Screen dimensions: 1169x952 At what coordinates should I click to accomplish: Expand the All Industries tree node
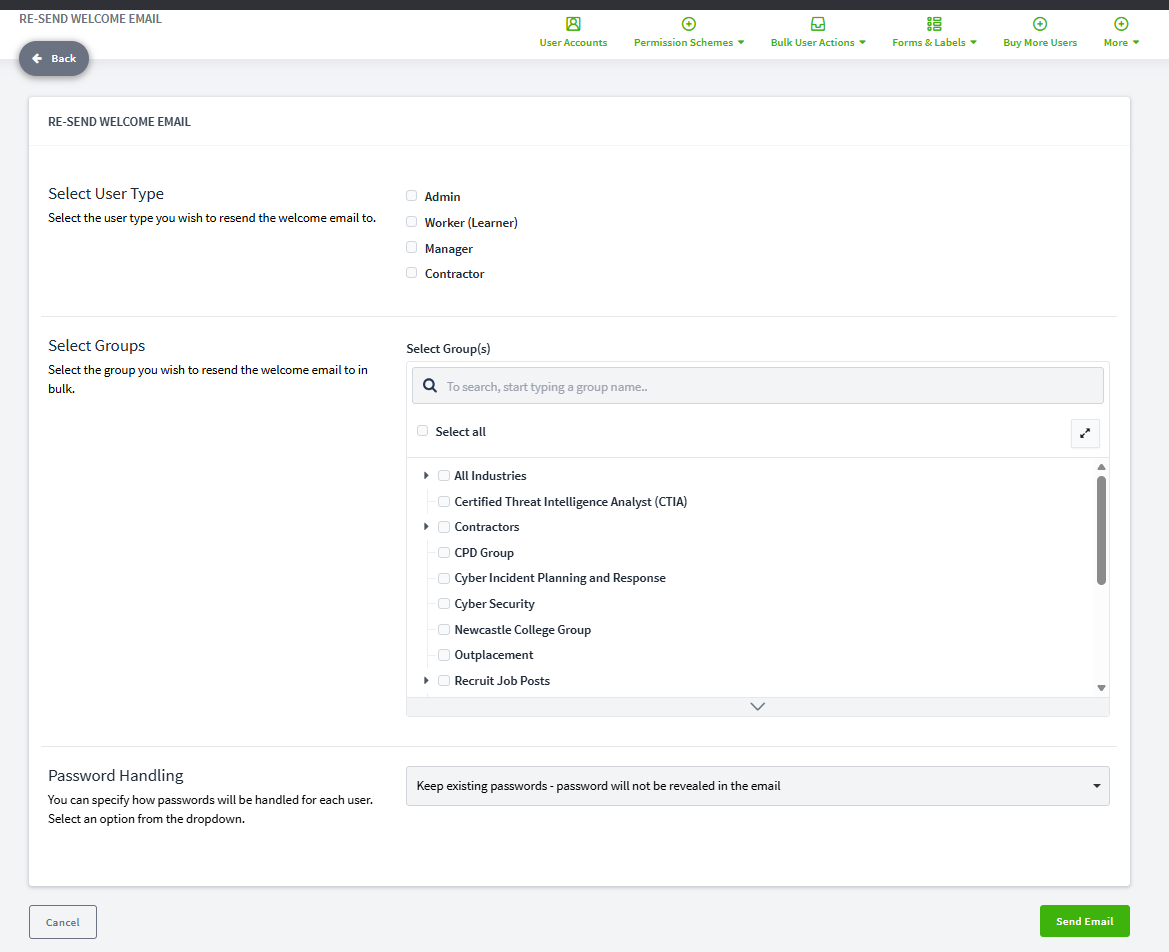click(x=426, y=476)
